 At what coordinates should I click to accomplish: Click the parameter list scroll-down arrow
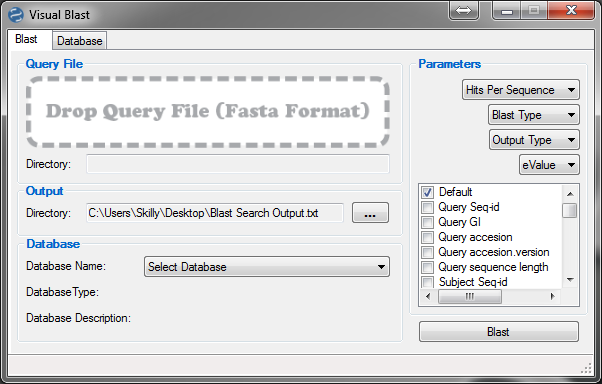pyautogui.click(x=570, y=280)
